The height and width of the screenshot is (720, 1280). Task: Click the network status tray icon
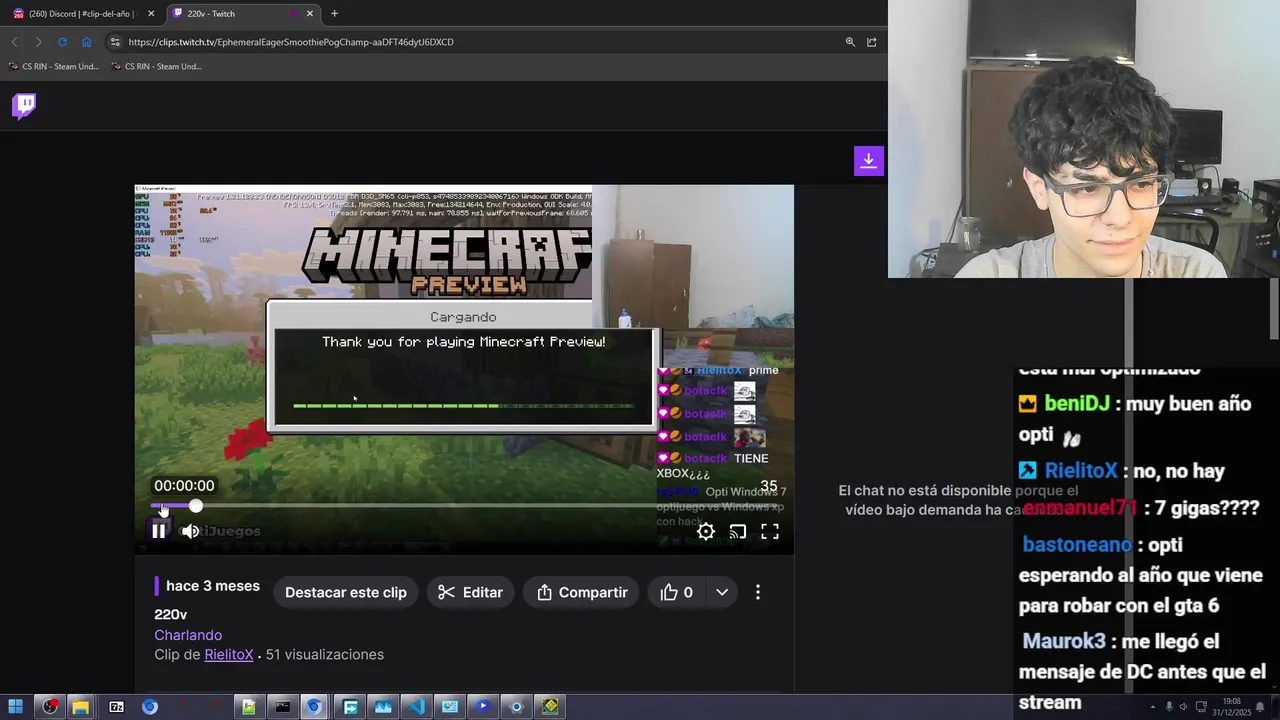tap(1201, 707)
